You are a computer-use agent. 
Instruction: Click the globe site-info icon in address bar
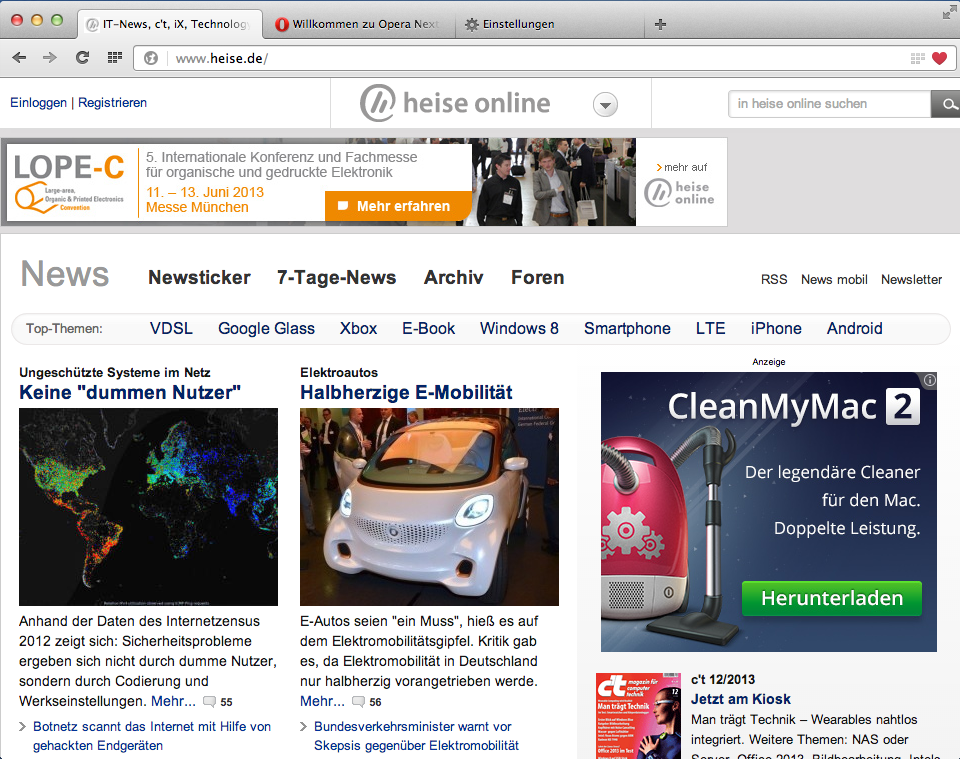coord(151,58)
